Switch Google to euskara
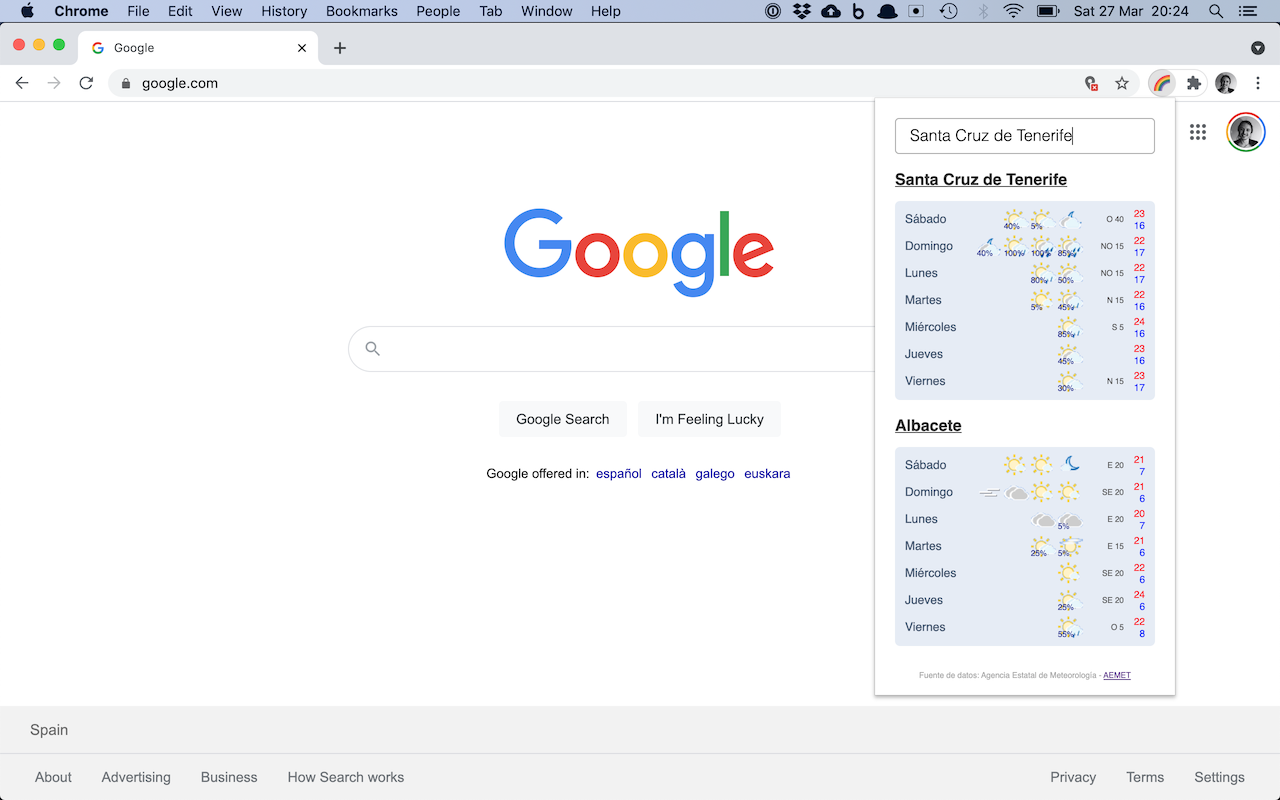 click(x=767, y=474)
